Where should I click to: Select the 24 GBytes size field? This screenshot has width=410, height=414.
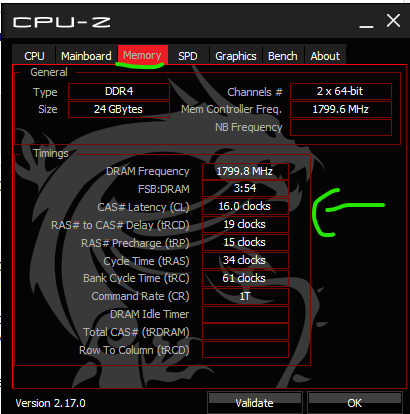(x=119, y=109)
